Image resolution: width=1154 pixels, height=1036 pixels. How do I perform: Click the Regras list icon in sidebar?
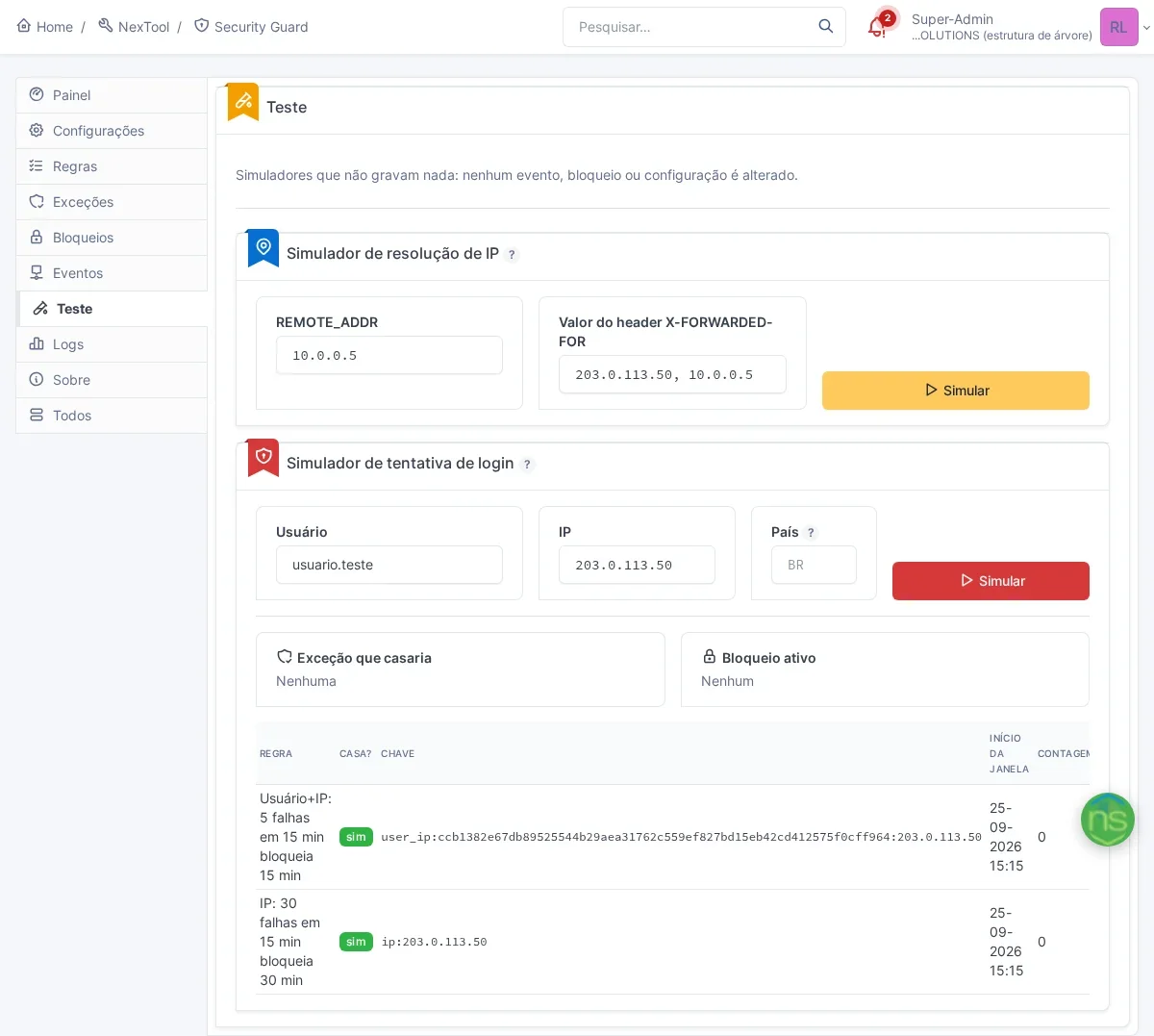[x=37, y=165]
